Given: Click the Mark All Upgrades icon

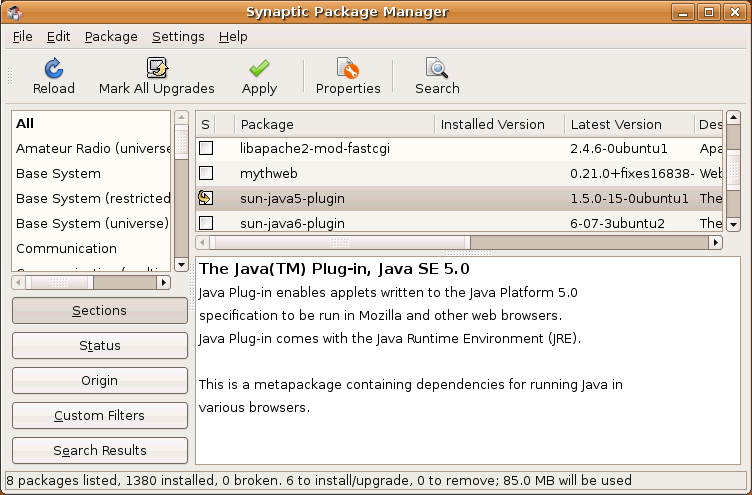Looking at the screenshot, I should tap(157, 68).
